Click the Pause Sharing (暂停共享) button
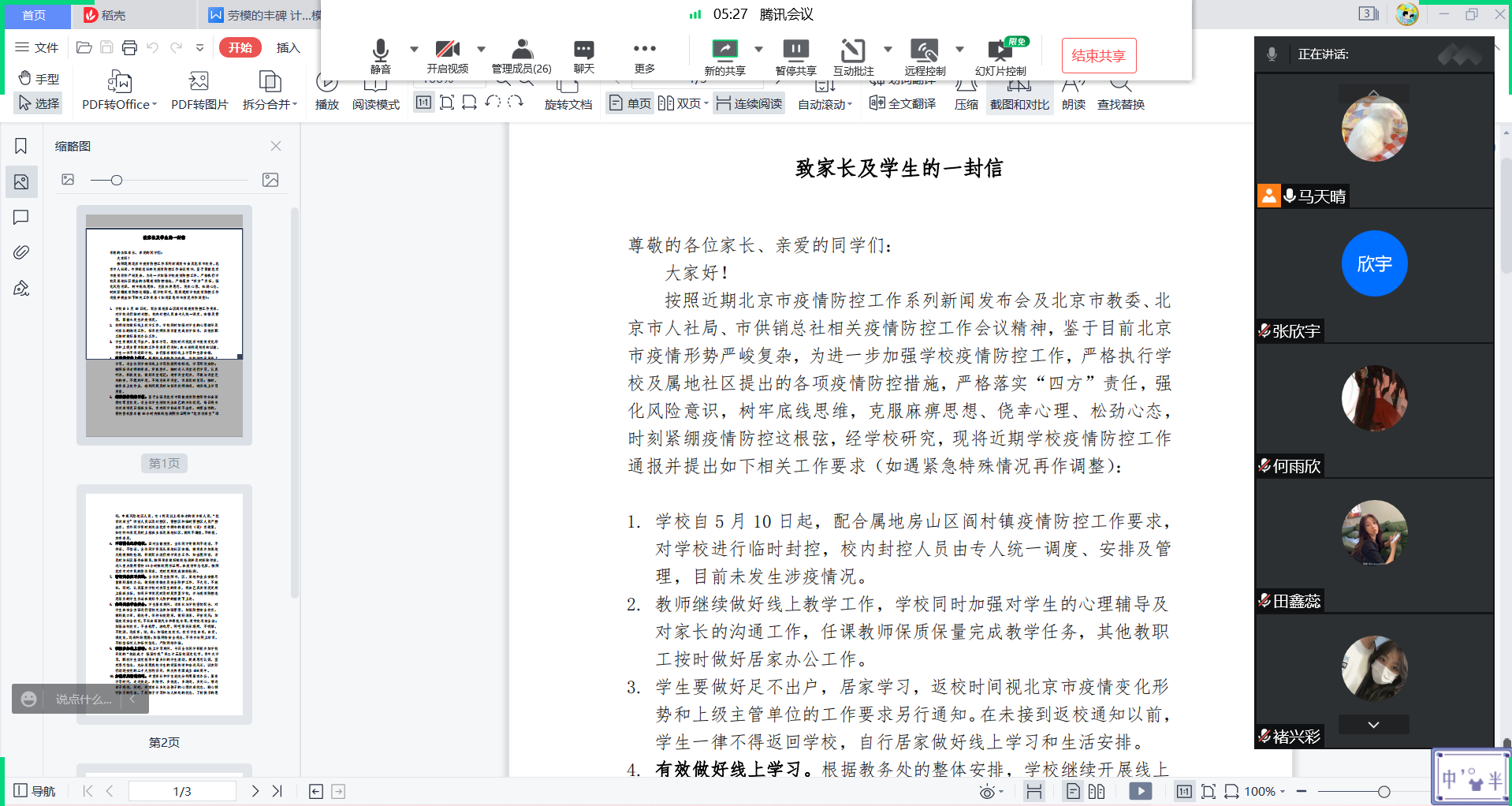Viewport: 1512px width, 806px height. pos(795,54)
